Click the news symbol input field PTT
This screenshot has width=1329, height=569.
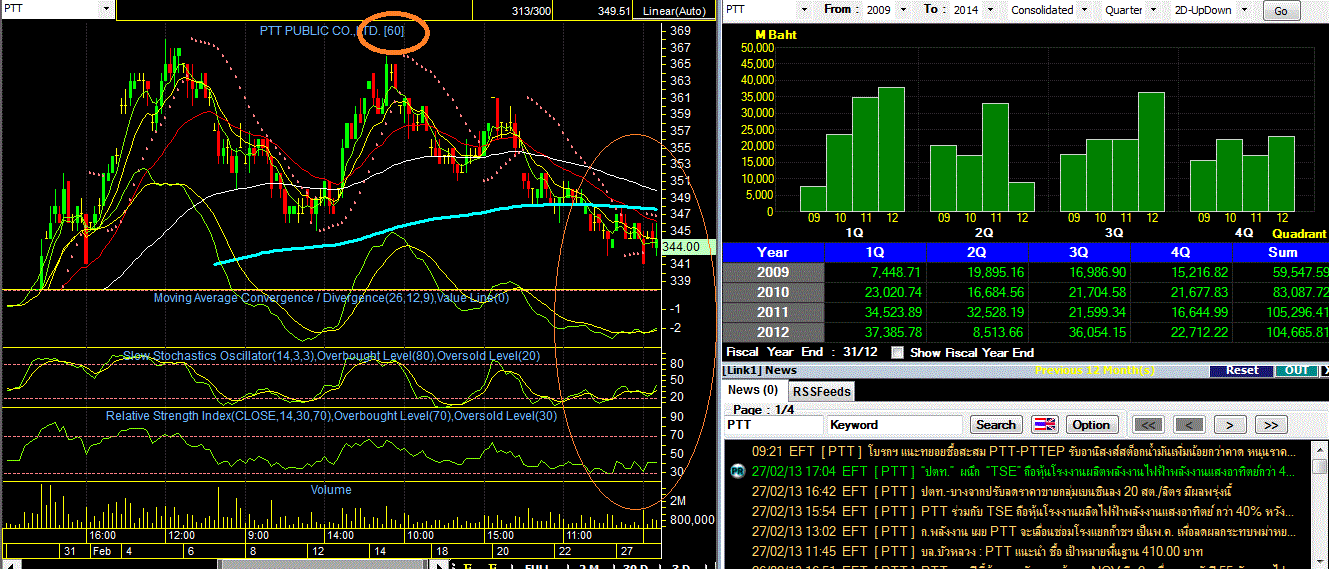pos(772,425)
